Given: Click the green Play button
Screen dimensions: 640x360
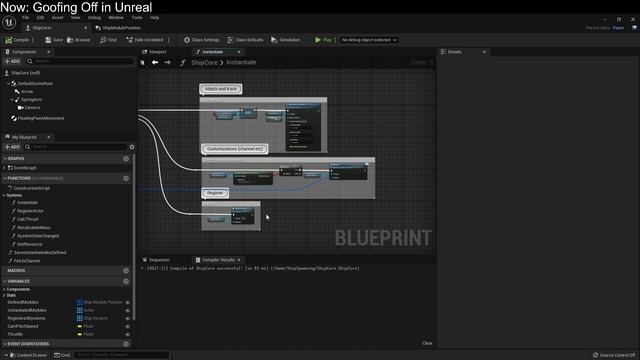Looking at the screenshot, I should pyautogui.click(x=323, y=40).
